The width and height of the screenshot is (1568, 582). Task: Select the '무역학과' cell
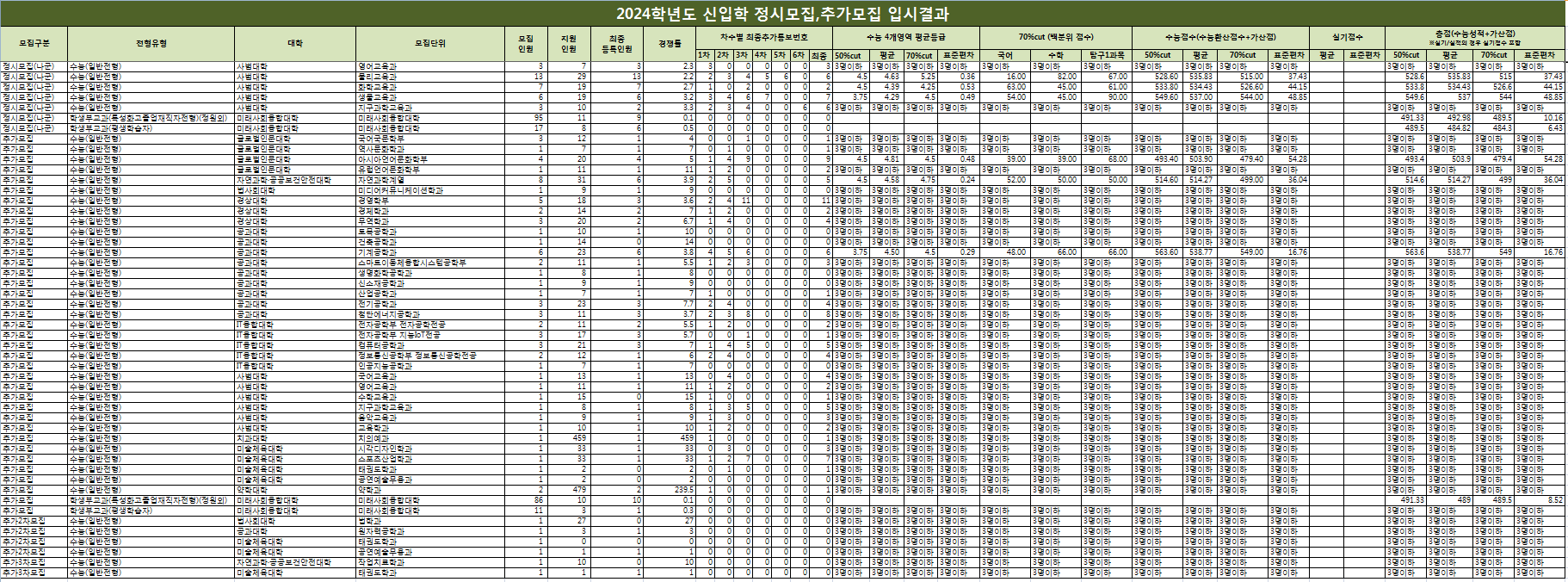(x=430, y=221)
